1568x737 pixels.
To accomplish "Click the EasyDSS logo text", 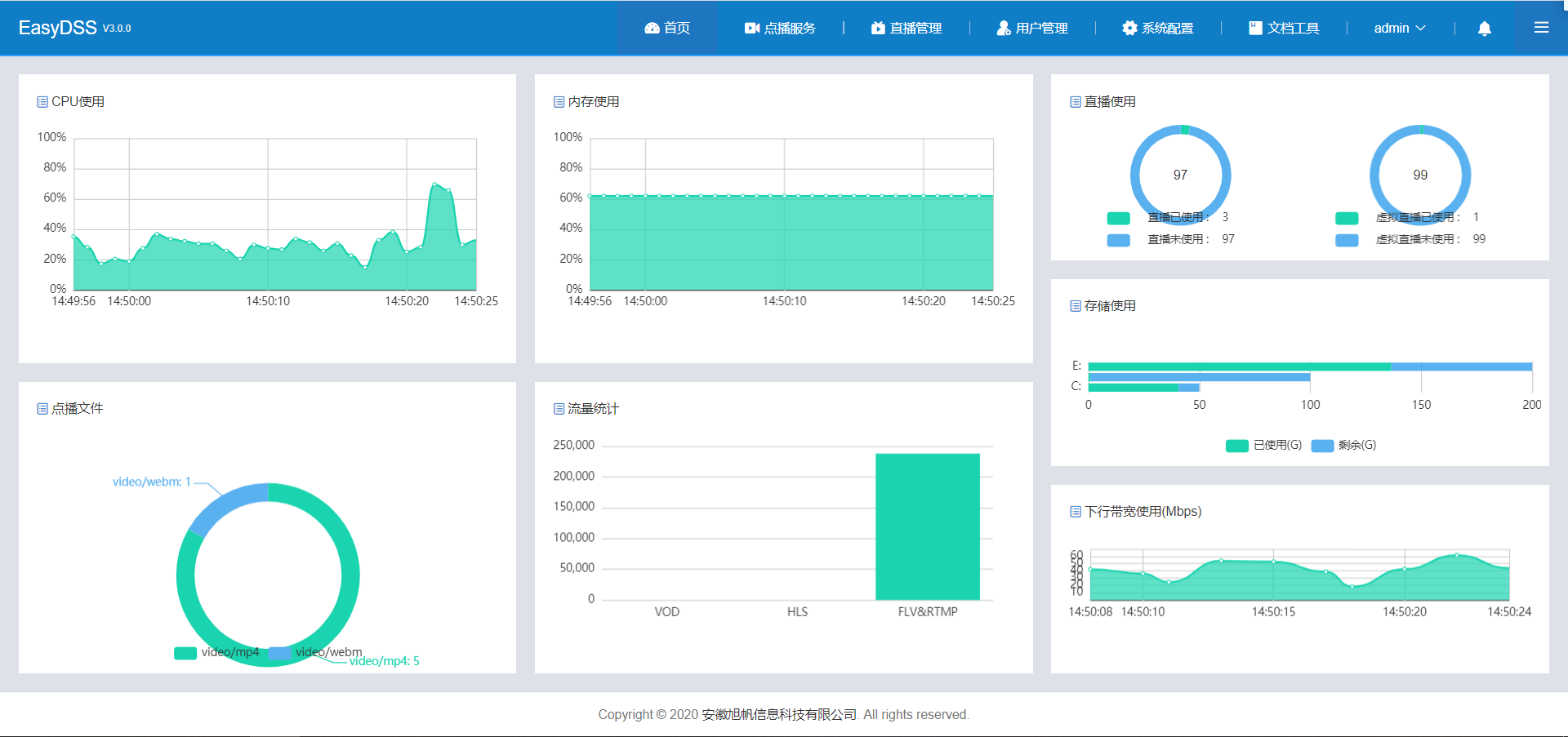I will tap(57, 27).
